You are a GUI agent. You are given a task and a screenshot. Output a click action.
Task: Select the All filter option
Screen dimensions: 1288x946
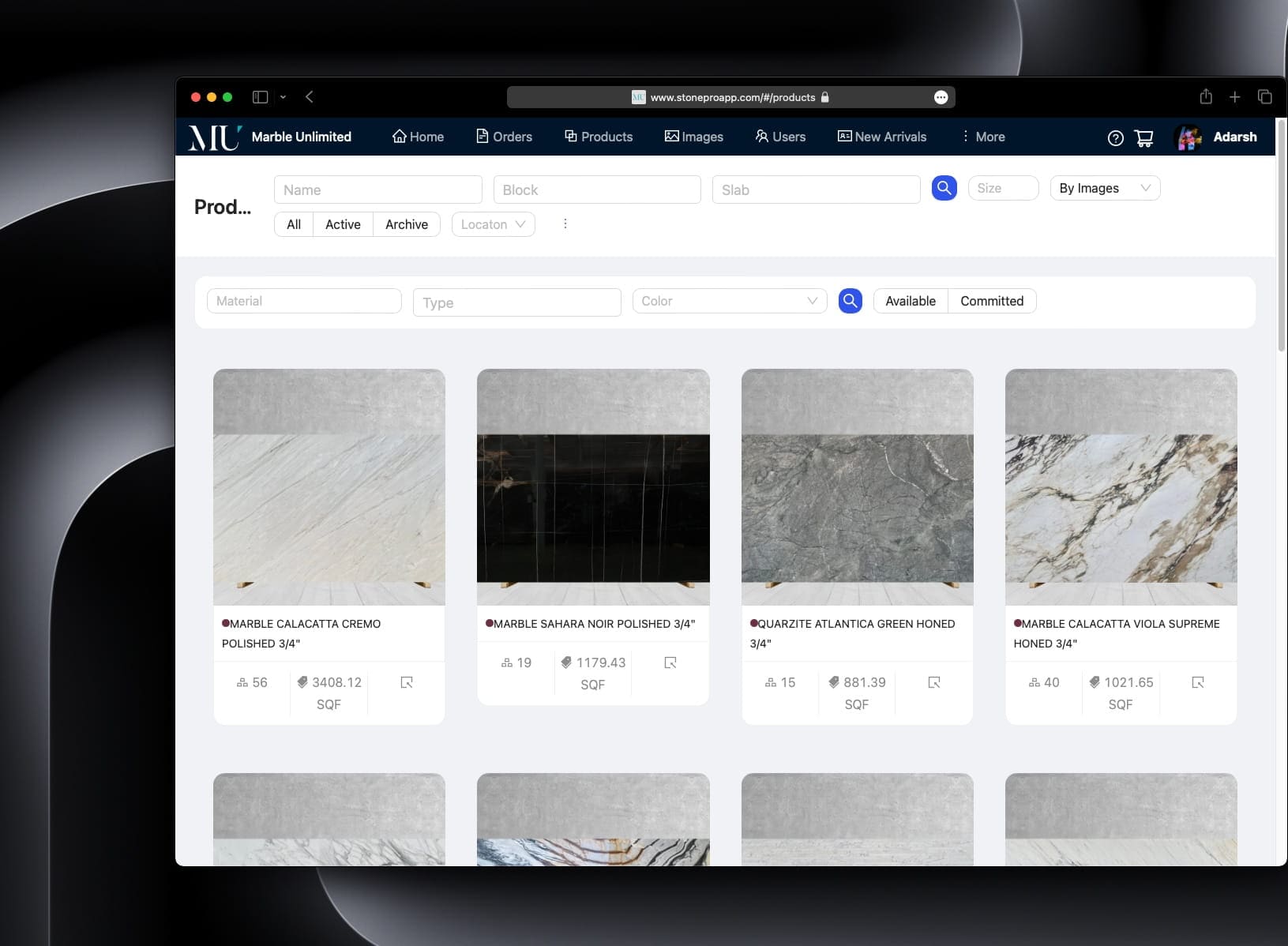[294, 224]
